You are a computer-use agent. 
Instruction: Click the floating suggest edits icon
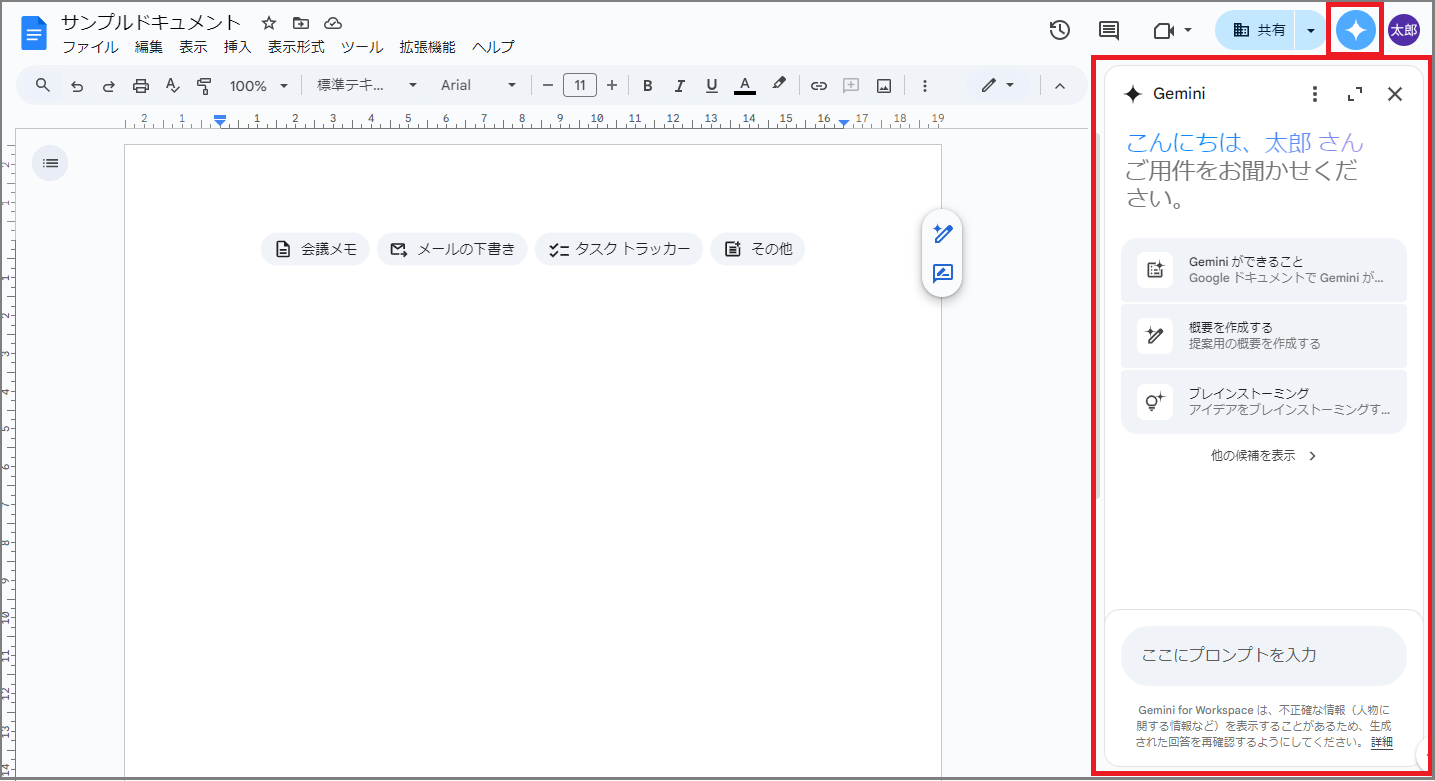(942, 274)
